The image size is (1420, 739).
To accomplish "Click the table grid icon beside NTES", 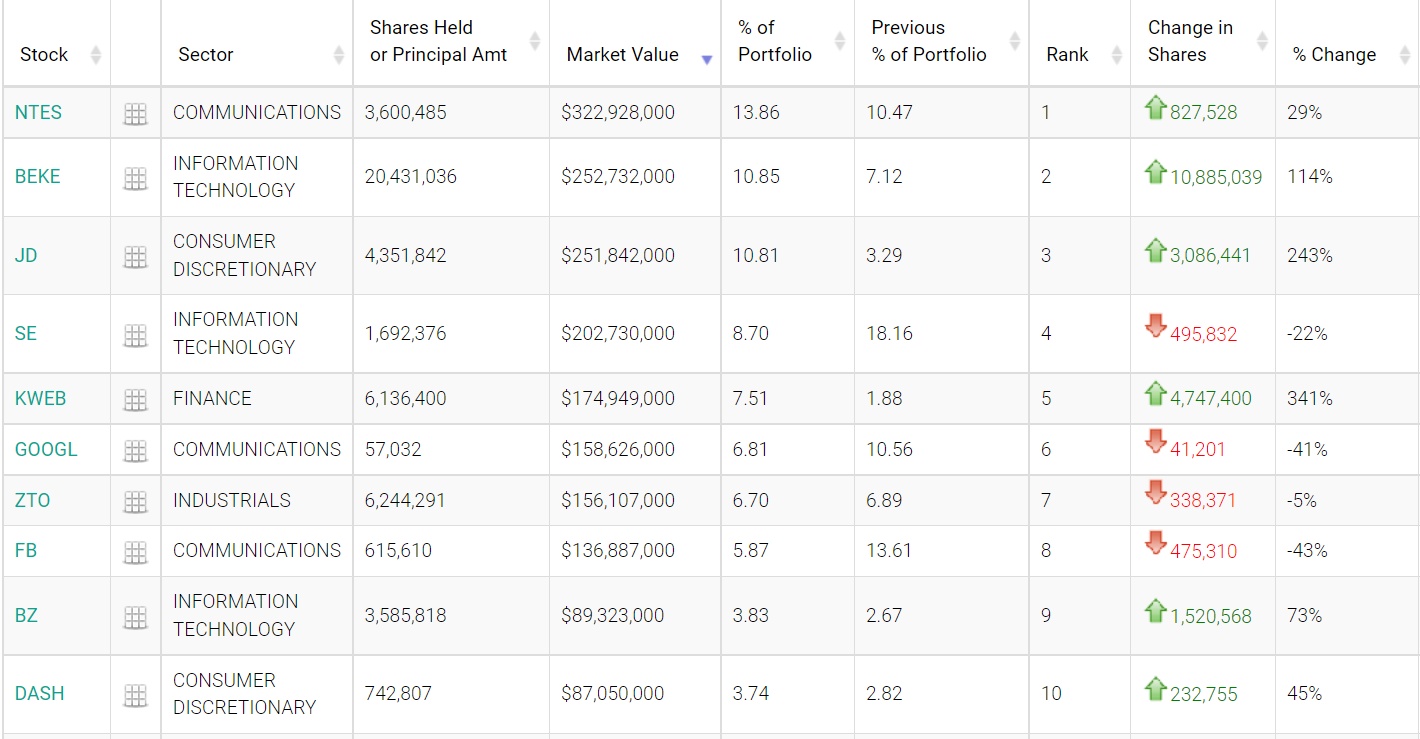I will click(x=135, y=114).
